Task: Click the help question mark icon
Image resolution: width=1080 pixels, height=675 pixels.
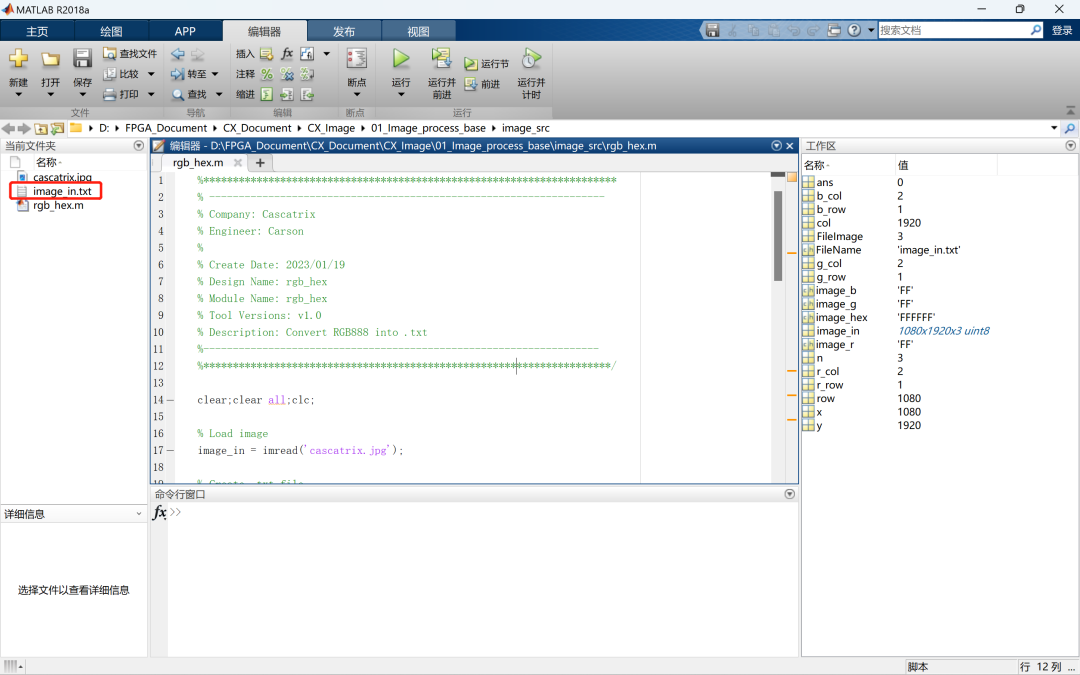Action: [x=854, y=31]
